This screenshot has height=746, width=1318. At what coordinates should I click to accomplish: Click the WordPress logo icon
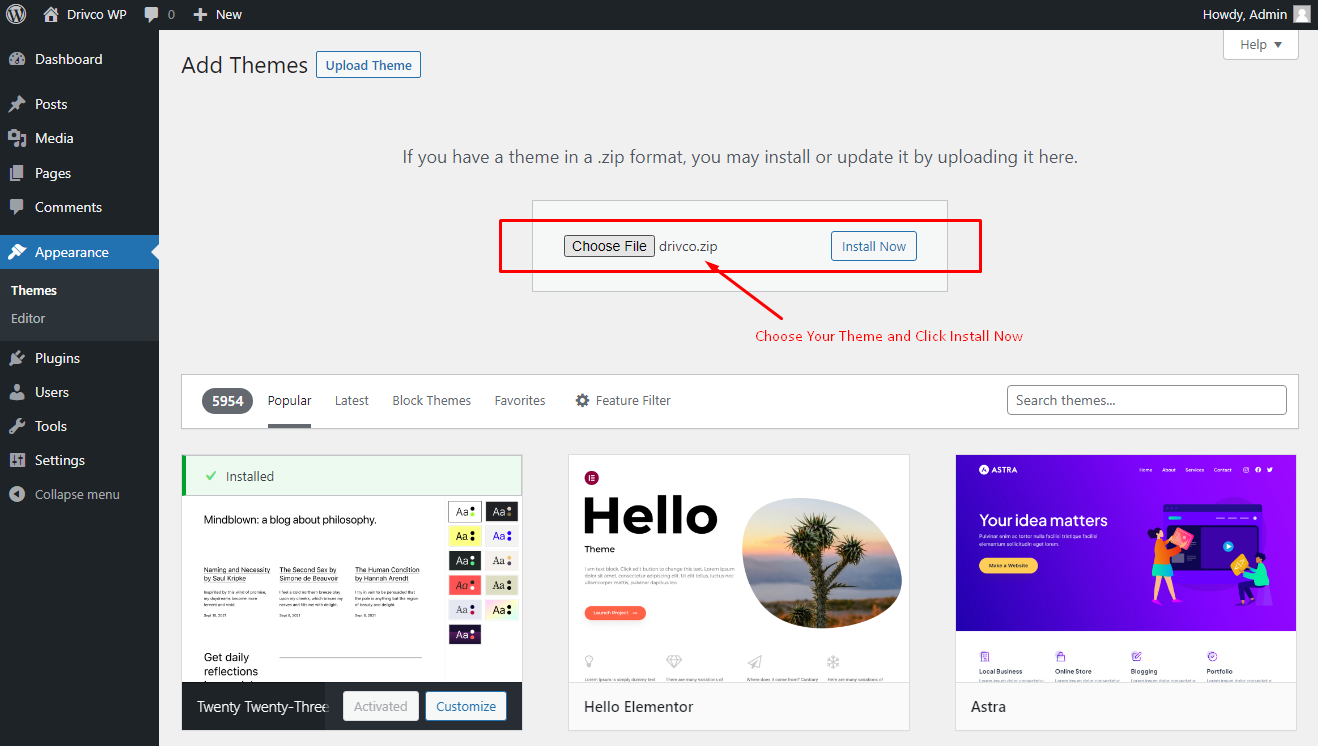(x=16, y=14)
